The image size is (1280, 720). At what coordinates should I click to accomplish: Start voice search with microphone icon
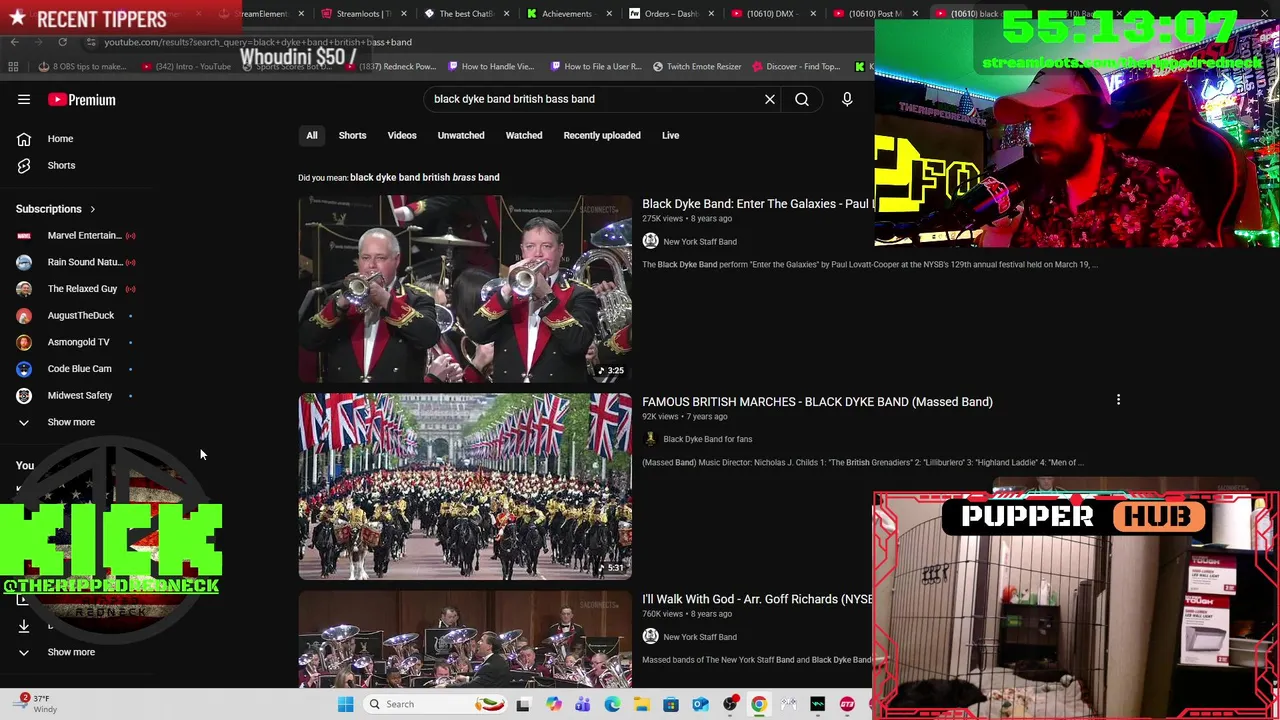point(847,99)
